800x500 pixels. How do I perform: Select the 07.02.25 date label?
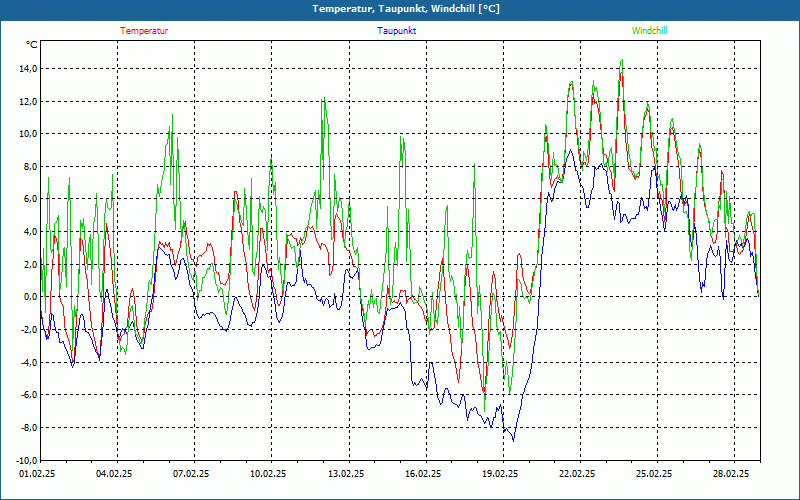[191, 475]
